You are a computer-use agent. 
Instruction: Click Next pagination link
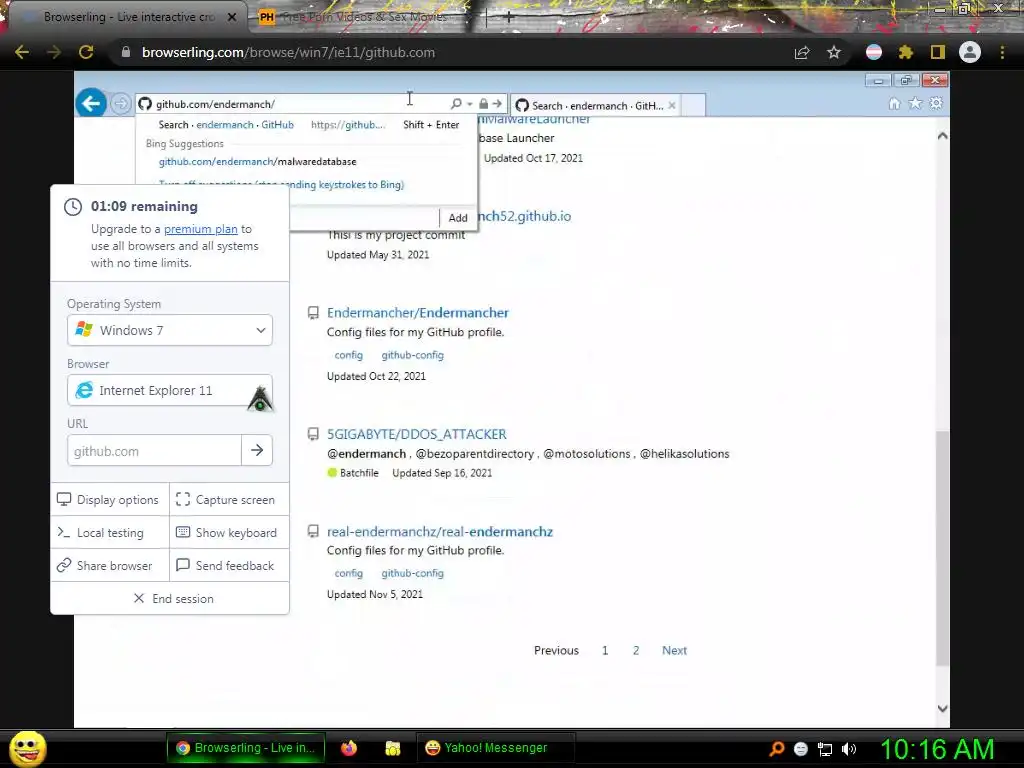(x=675, y=650)
